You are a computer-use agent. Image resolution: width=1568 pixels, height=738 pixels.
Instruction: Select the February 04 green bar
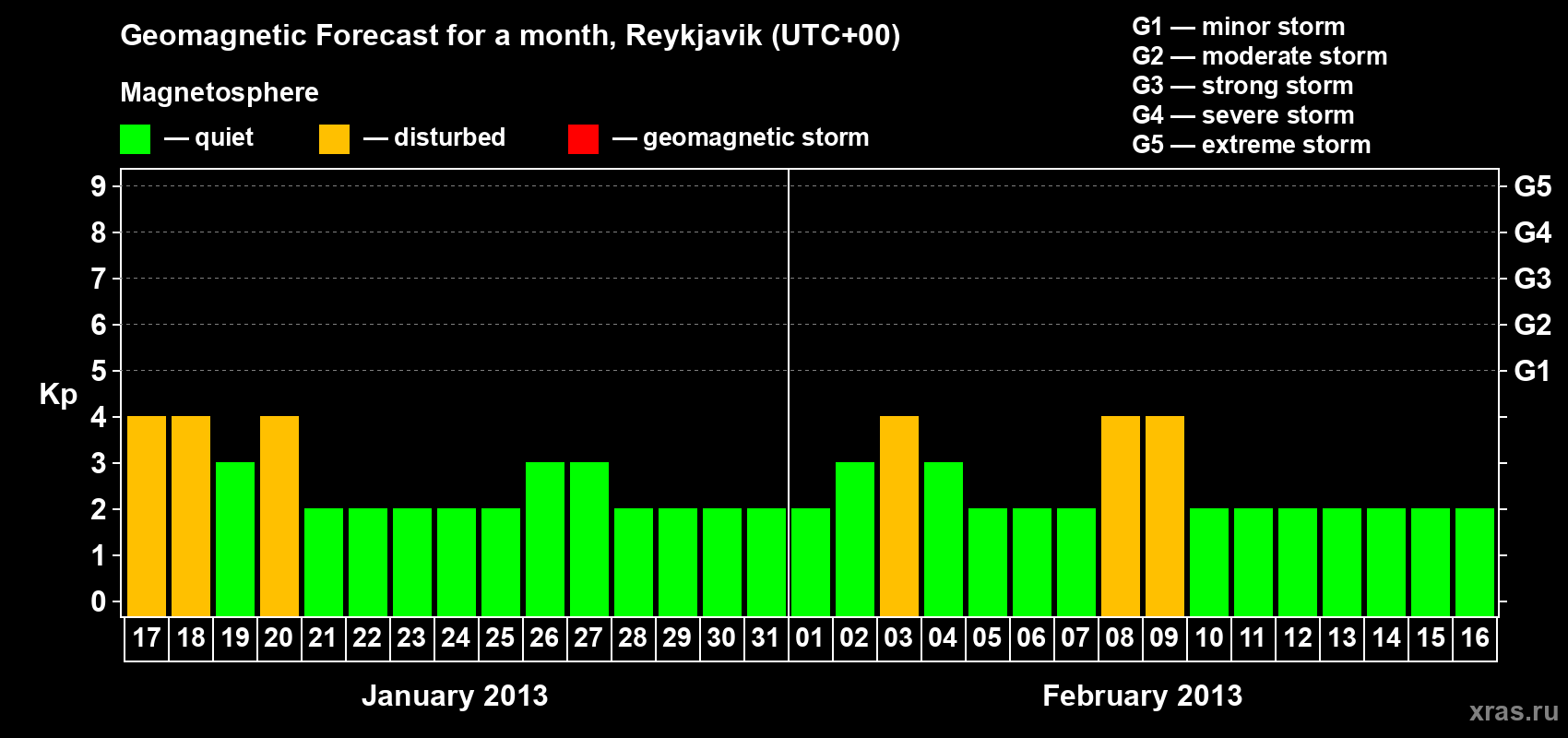coord(944,540)
